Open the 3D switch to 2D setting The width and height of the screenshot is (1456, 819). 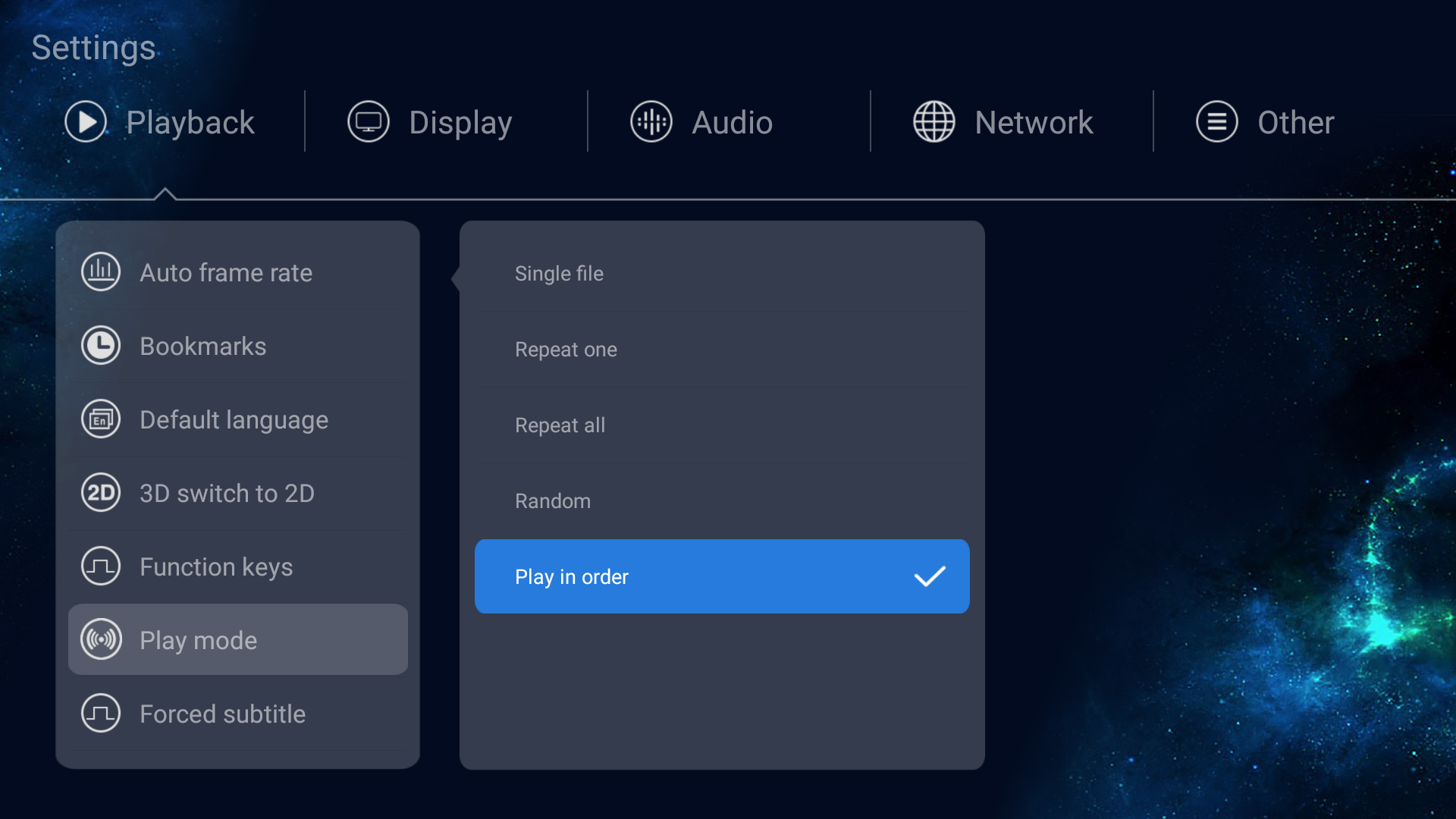click(x=238, y=493)
